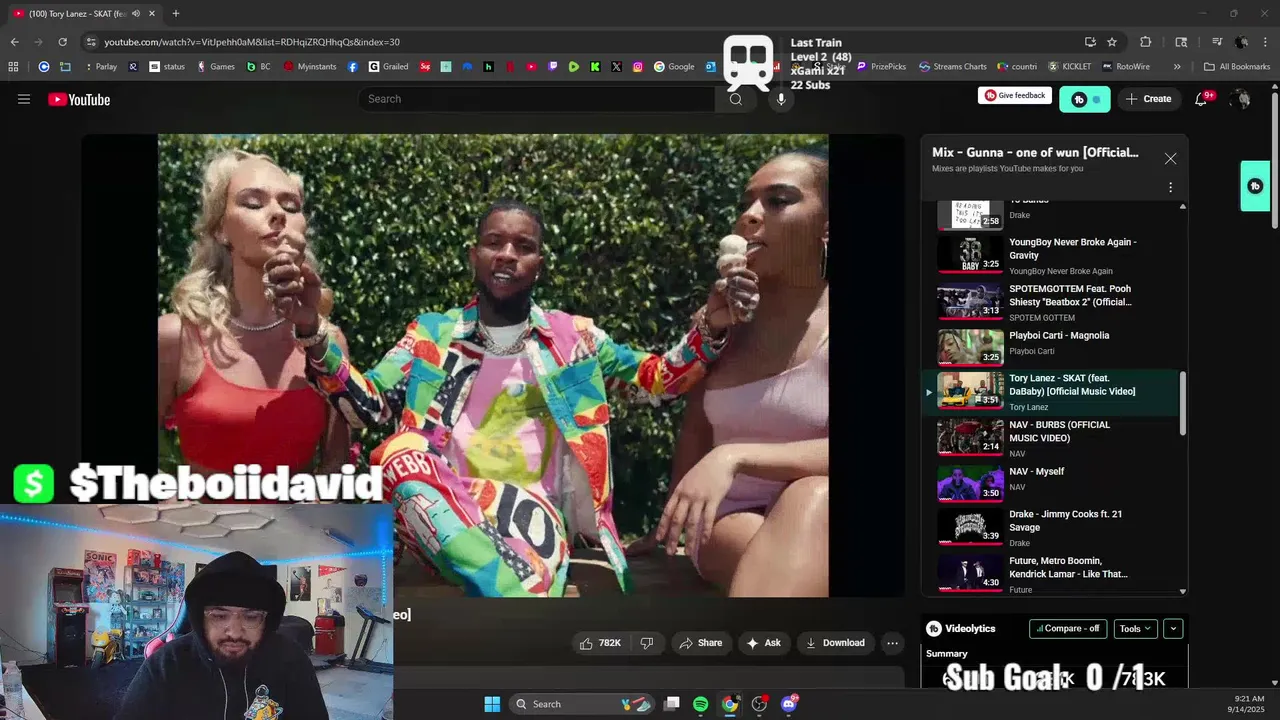The image size is (1280, 720).
Task: Open the Chrome three-dot menu
Action: (1265, 42)
